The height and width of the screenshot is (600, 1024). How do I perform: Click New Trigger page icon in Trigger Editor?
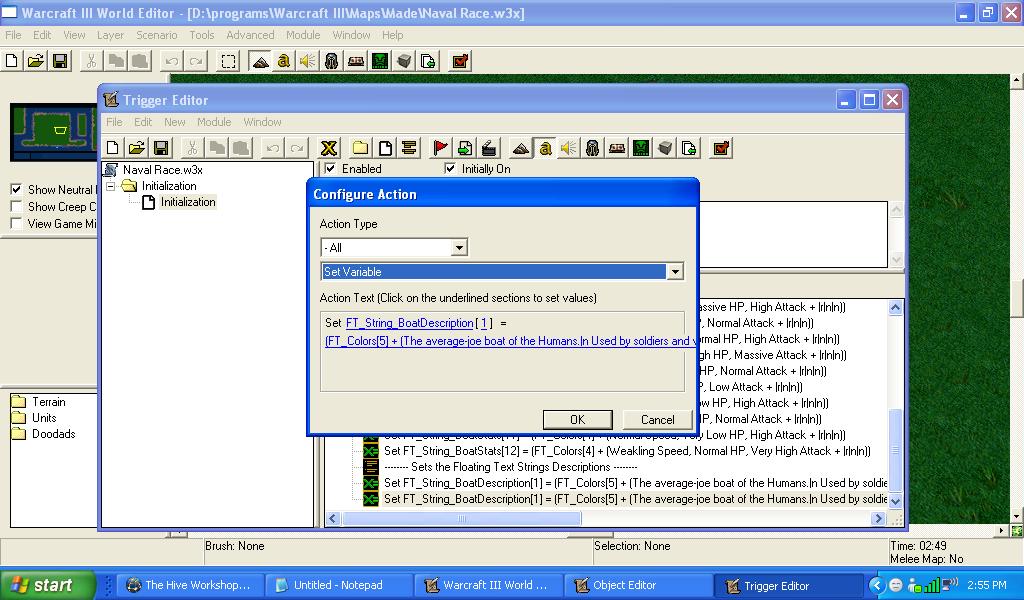point(385,148)
